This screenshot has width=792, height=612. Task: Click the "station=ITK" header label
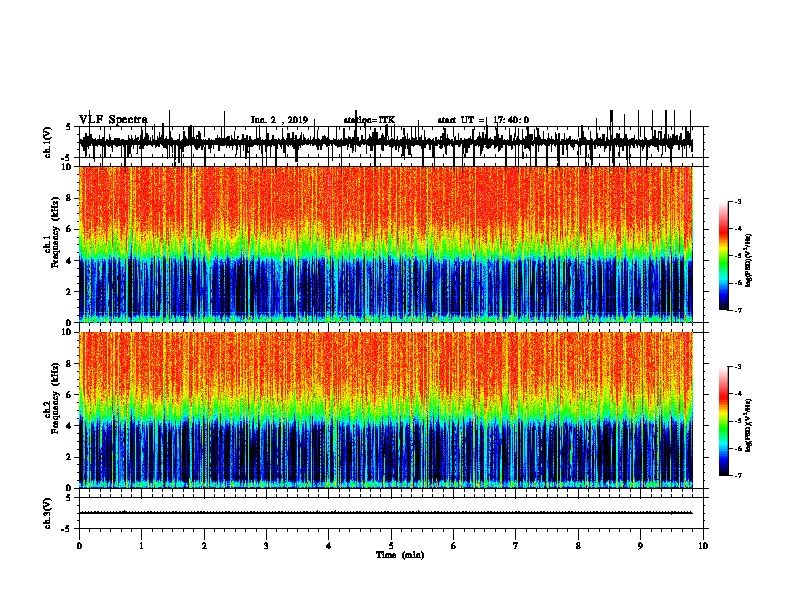click(x=369, y=120)
